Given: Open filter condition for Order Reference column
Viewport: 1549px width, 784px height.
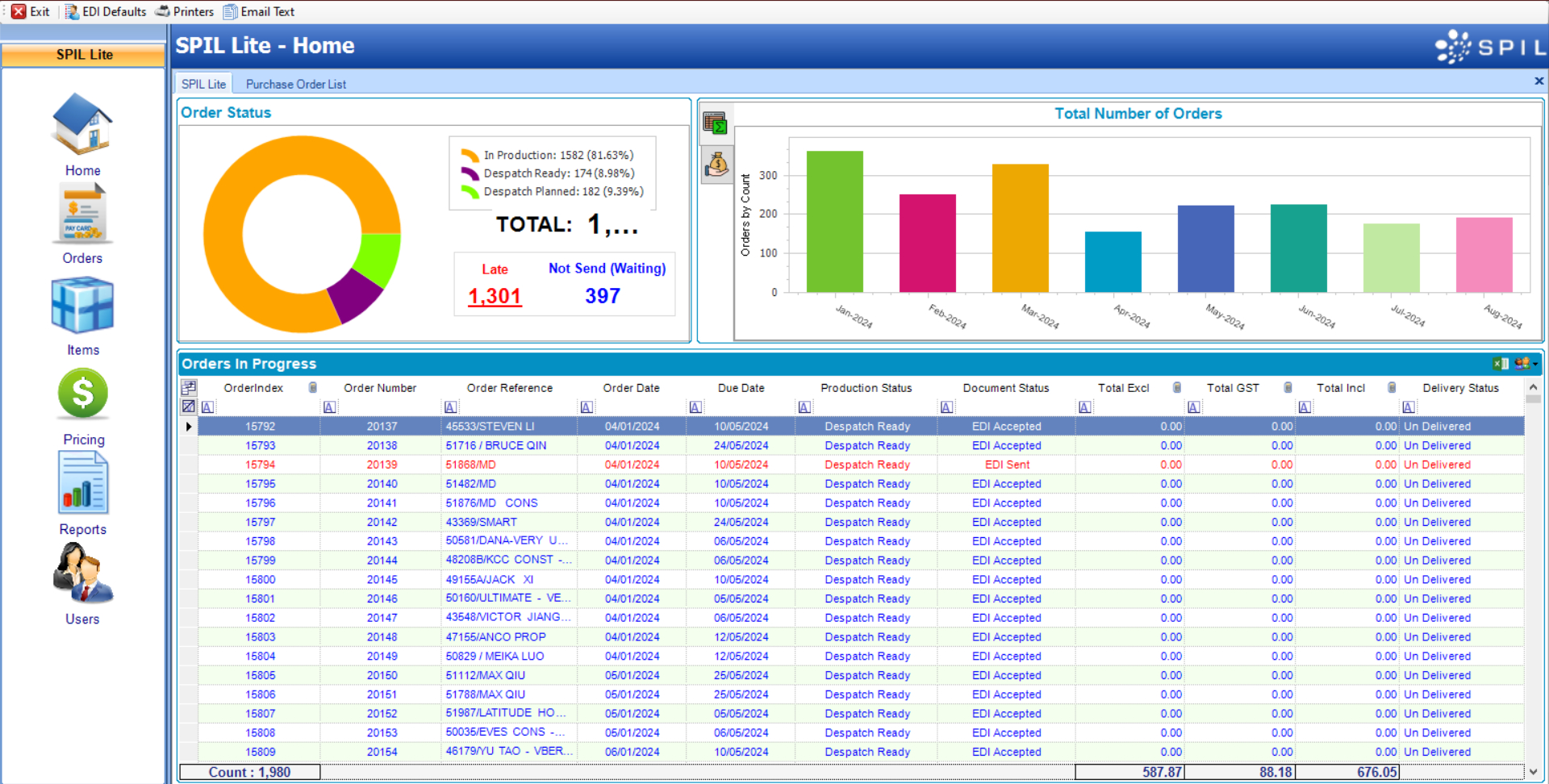Looking at the screenshot, I should click(x=450, y=407).
